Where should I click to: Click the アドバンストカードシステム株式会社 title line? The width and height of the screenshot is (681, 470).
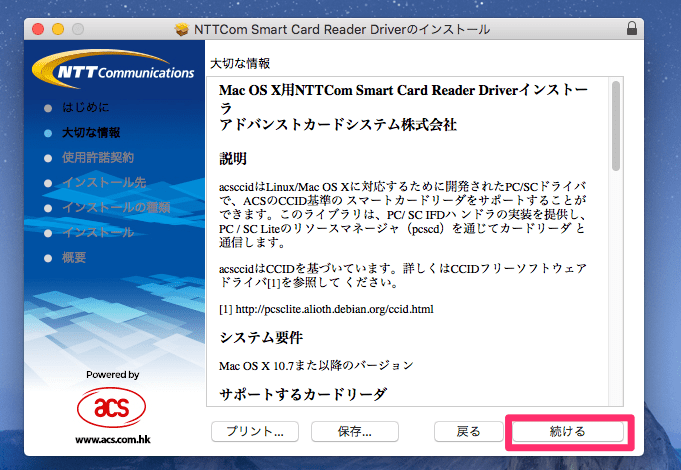(338, 125)
